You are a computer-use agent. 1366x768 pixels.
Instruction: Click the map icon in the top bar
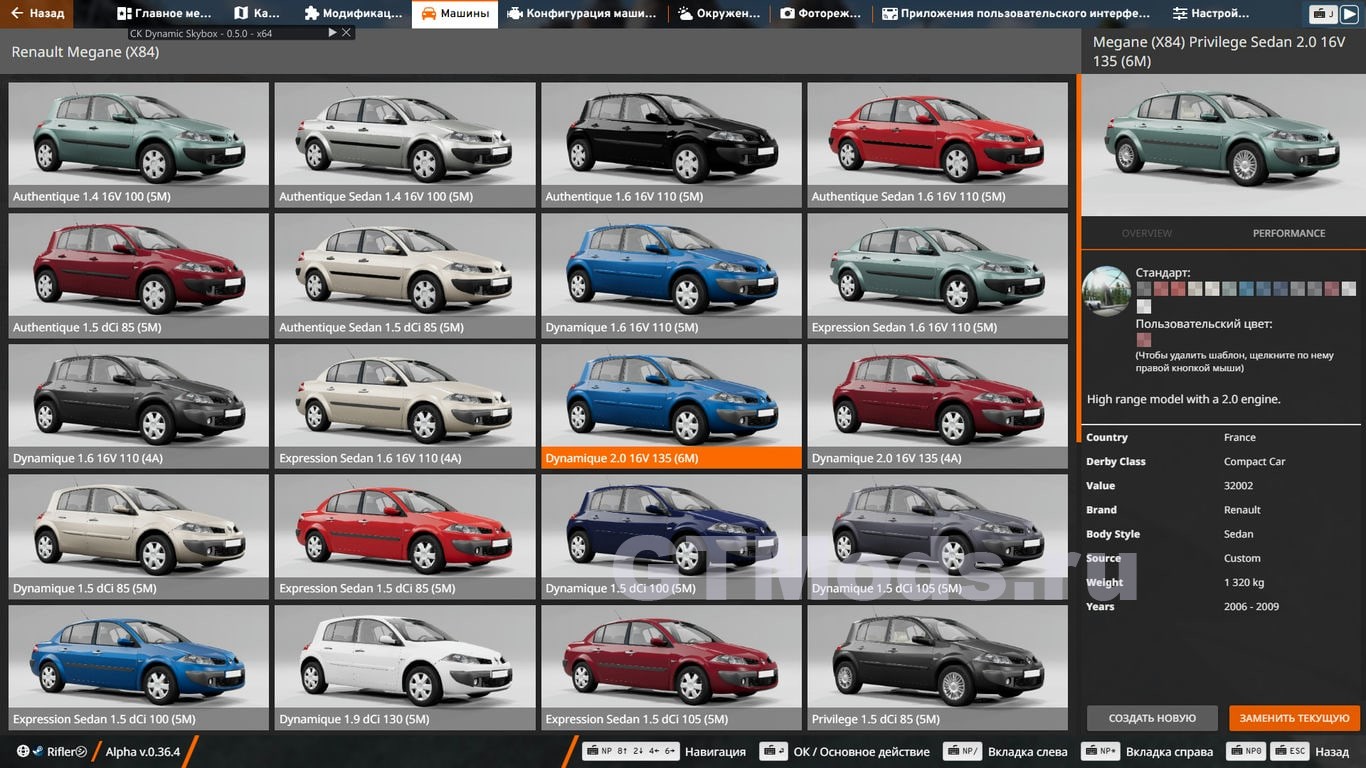(241, 14)
